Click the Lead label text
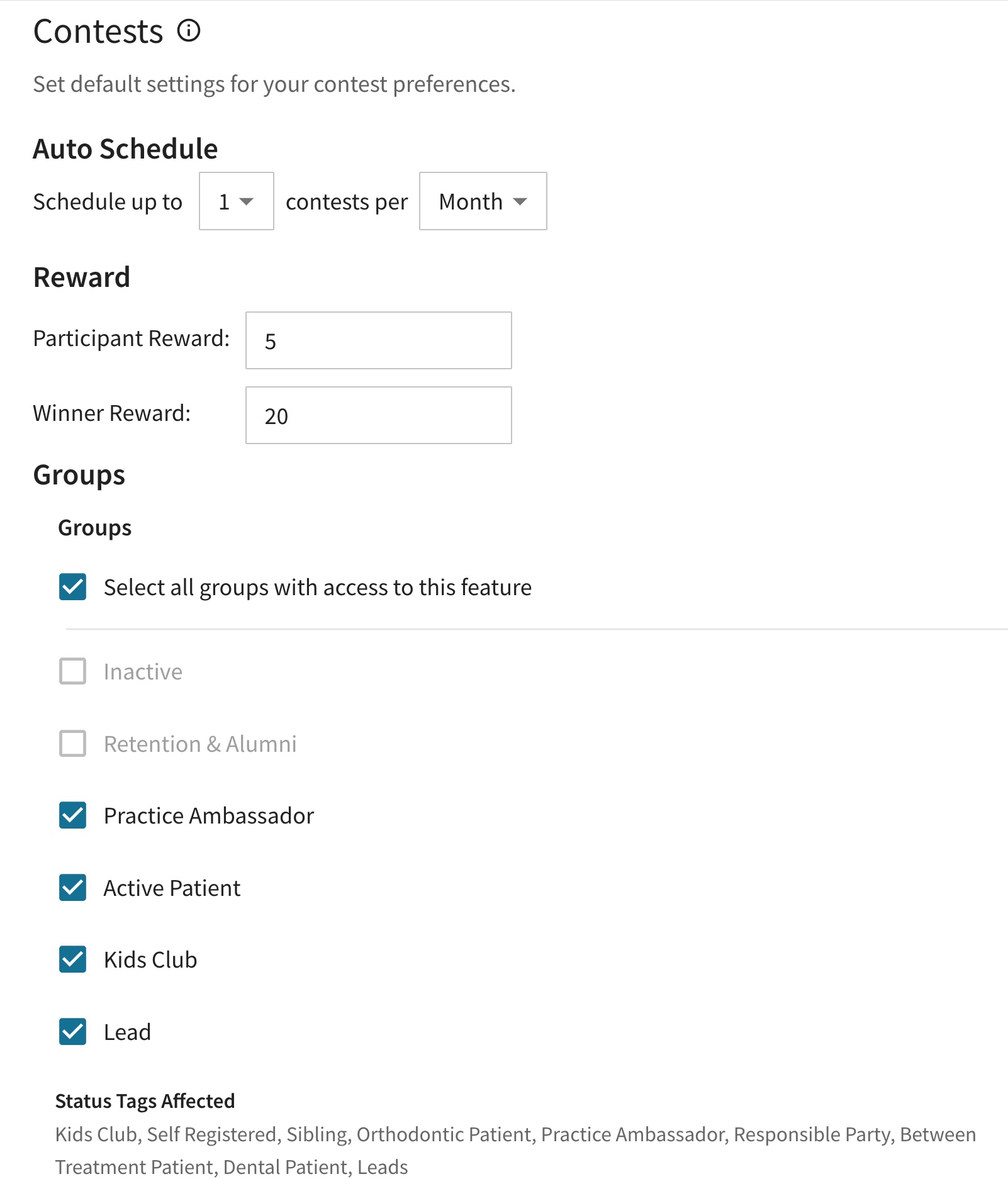 tap(127, 1032)
